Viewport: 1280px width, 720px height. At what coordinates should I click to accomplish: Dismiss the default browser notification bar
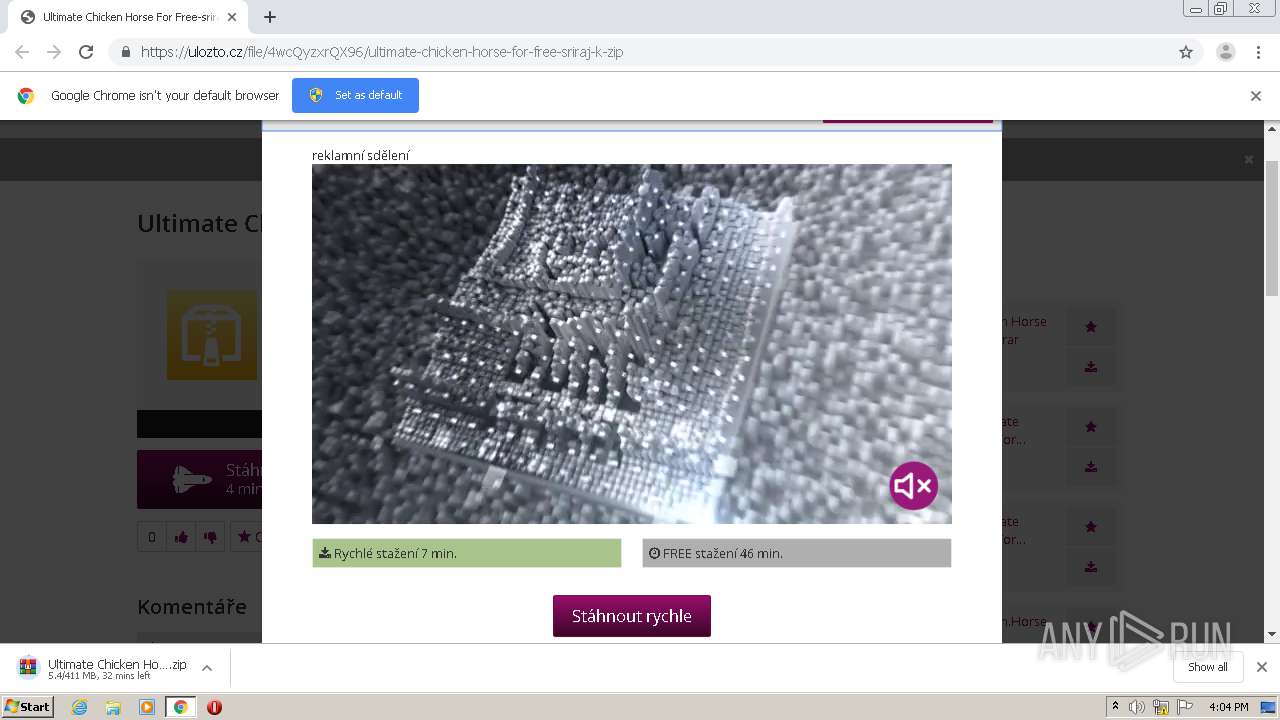pos(1255,96)
